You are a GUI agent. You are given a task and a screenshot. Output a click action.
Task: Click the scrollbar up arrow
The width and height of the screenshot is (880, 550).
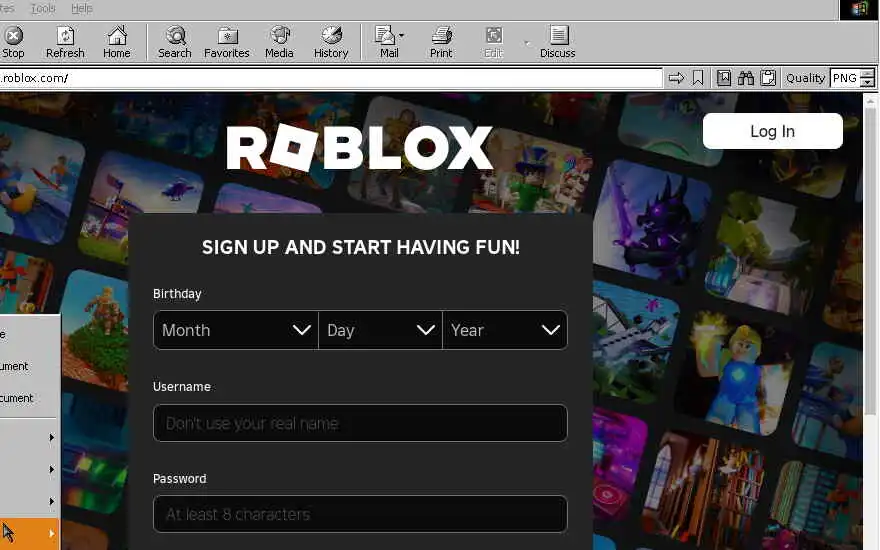coord(870,102)
